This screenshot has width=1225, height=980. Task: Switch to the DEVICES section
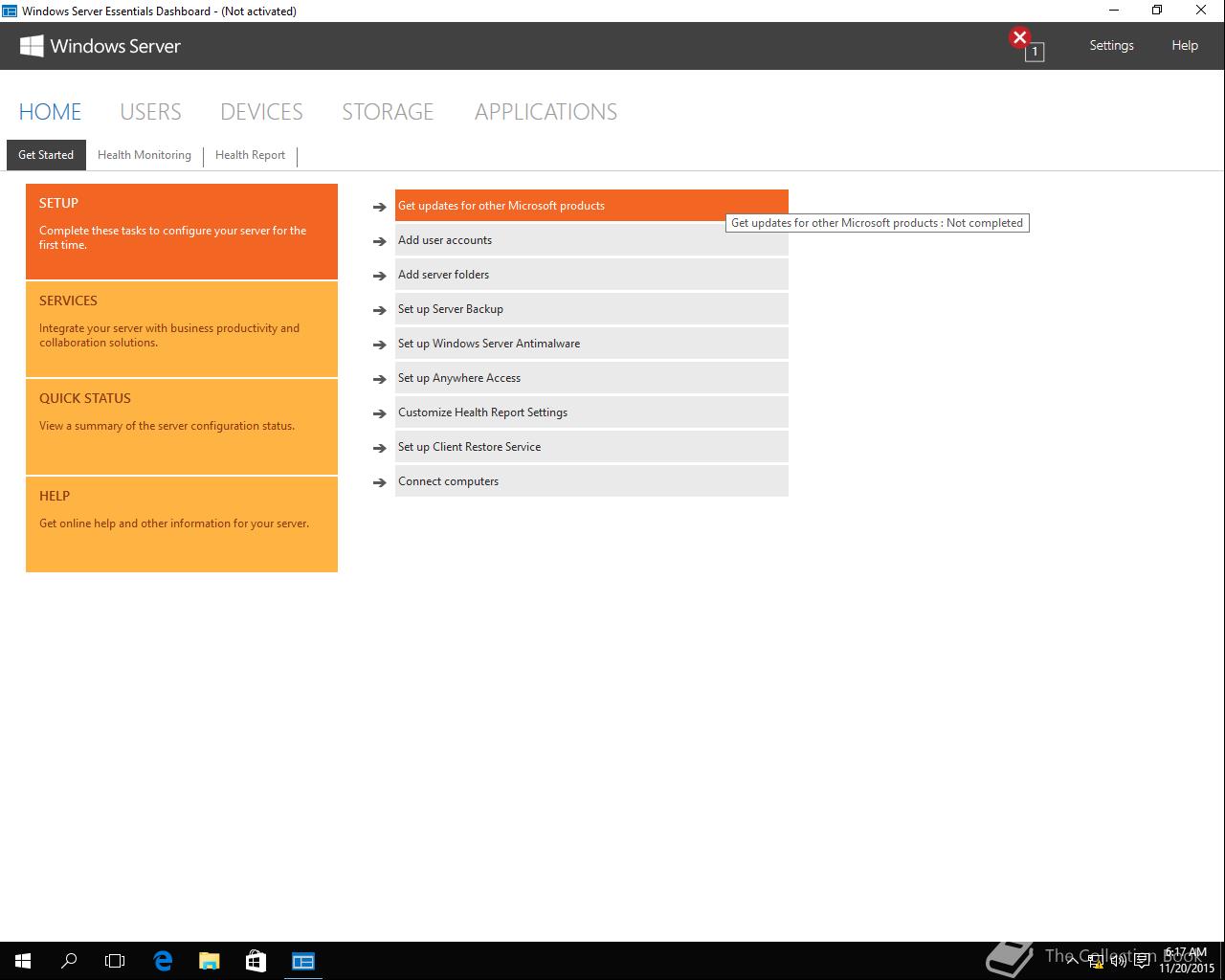[x=261, y=112]
